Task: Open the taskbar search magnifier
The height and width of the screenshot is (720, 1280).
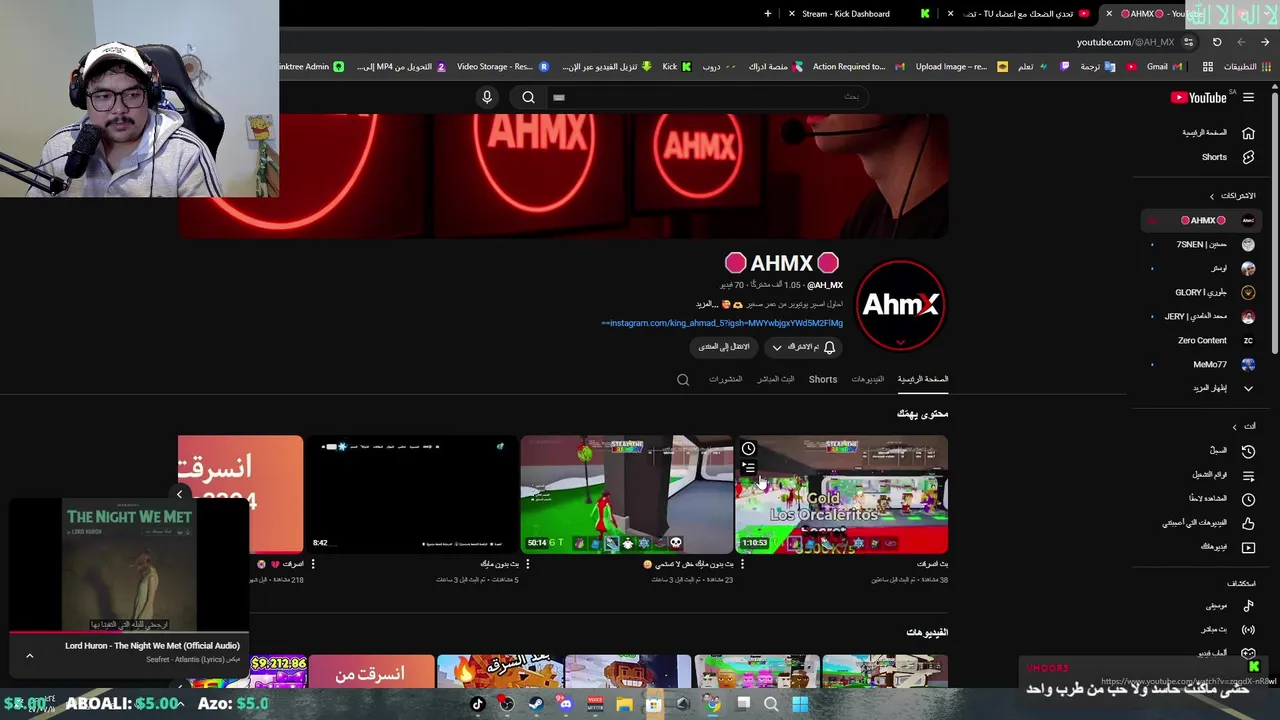Action: pyautogui.click(x=771, y=704)
